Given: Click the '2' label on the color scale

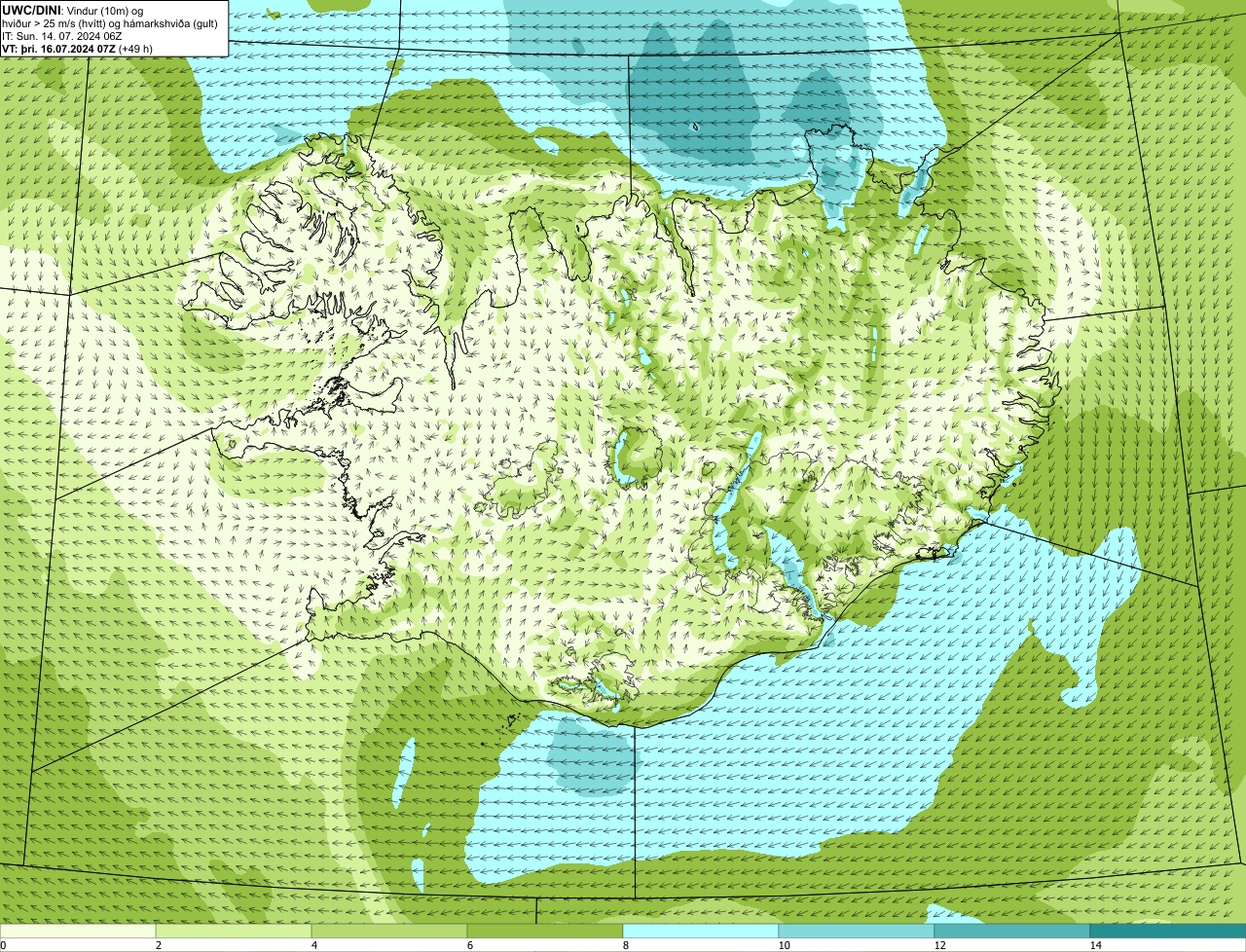Looking at the screenshot, I should pos(158,945).
